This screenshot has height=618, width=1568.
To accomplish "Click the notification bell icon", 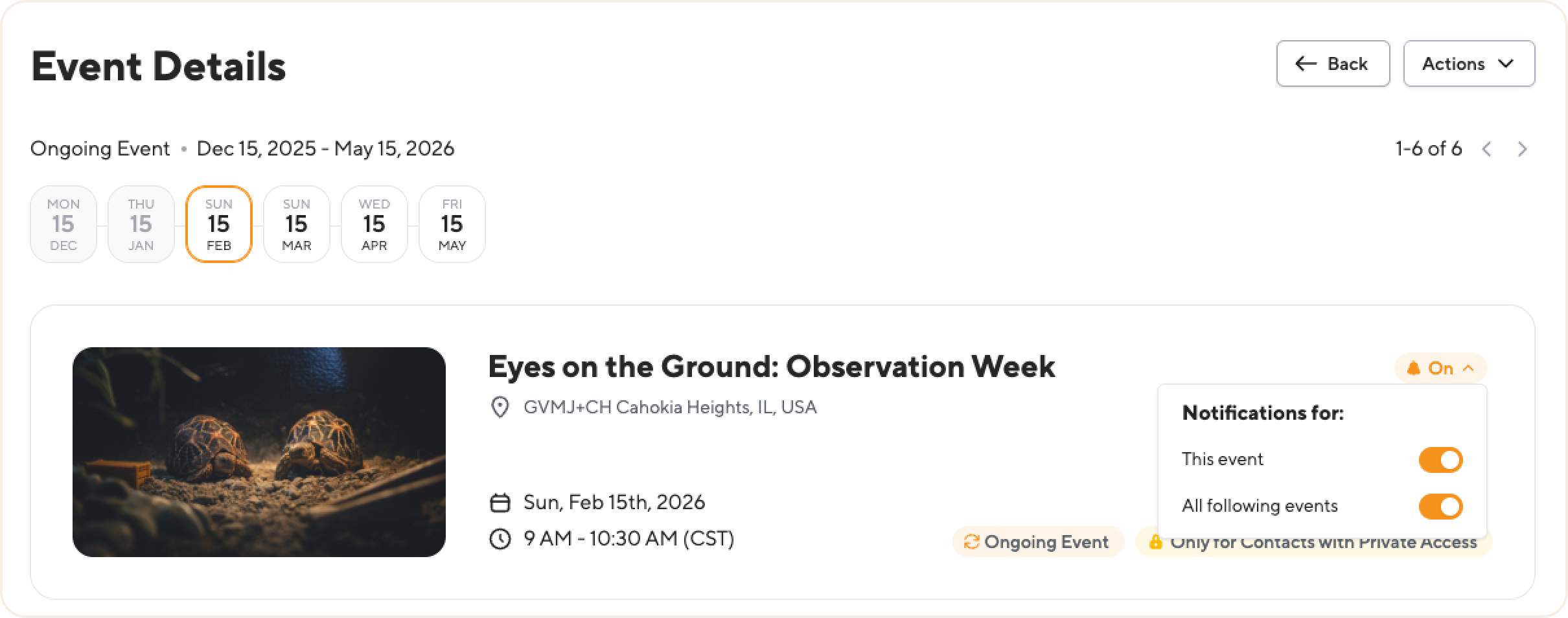I will point(1414,369).
